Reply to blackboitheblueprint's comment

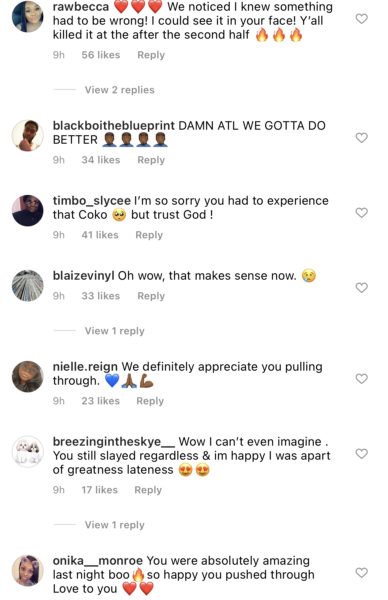coord(151,160)
